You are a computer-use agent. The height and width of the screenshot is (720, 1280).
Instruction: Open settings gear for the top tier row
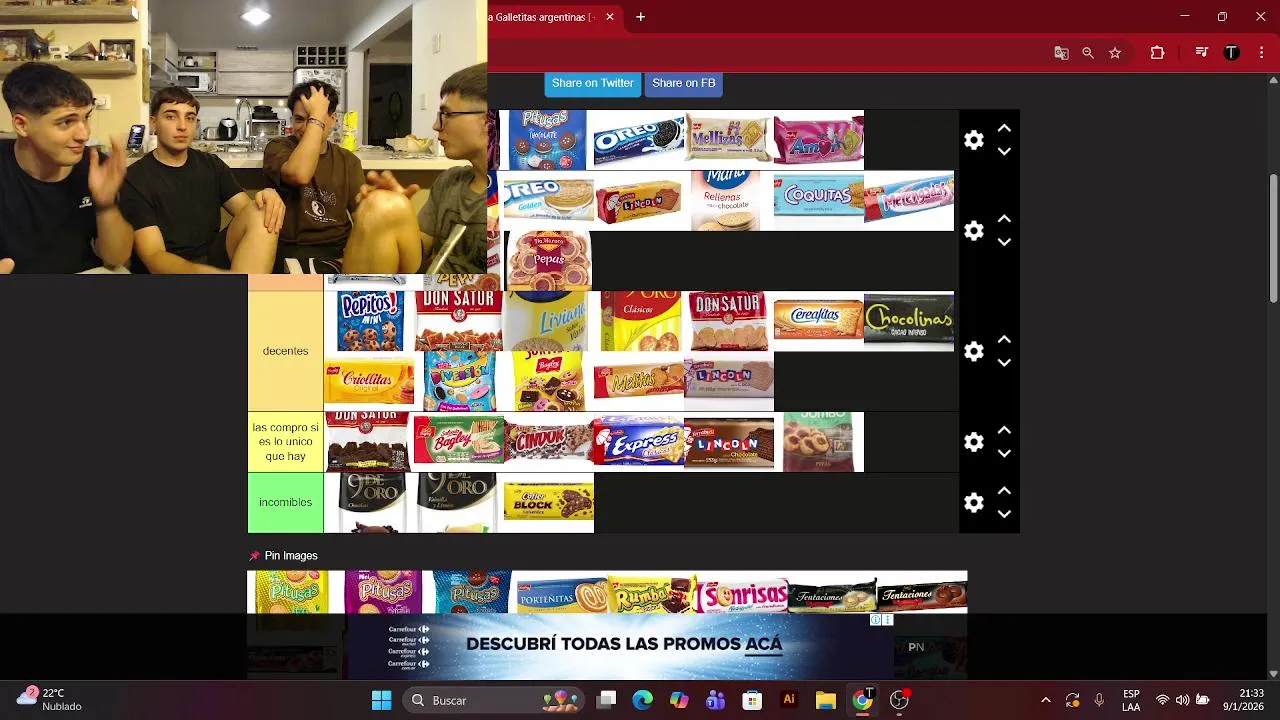[974, 140]
